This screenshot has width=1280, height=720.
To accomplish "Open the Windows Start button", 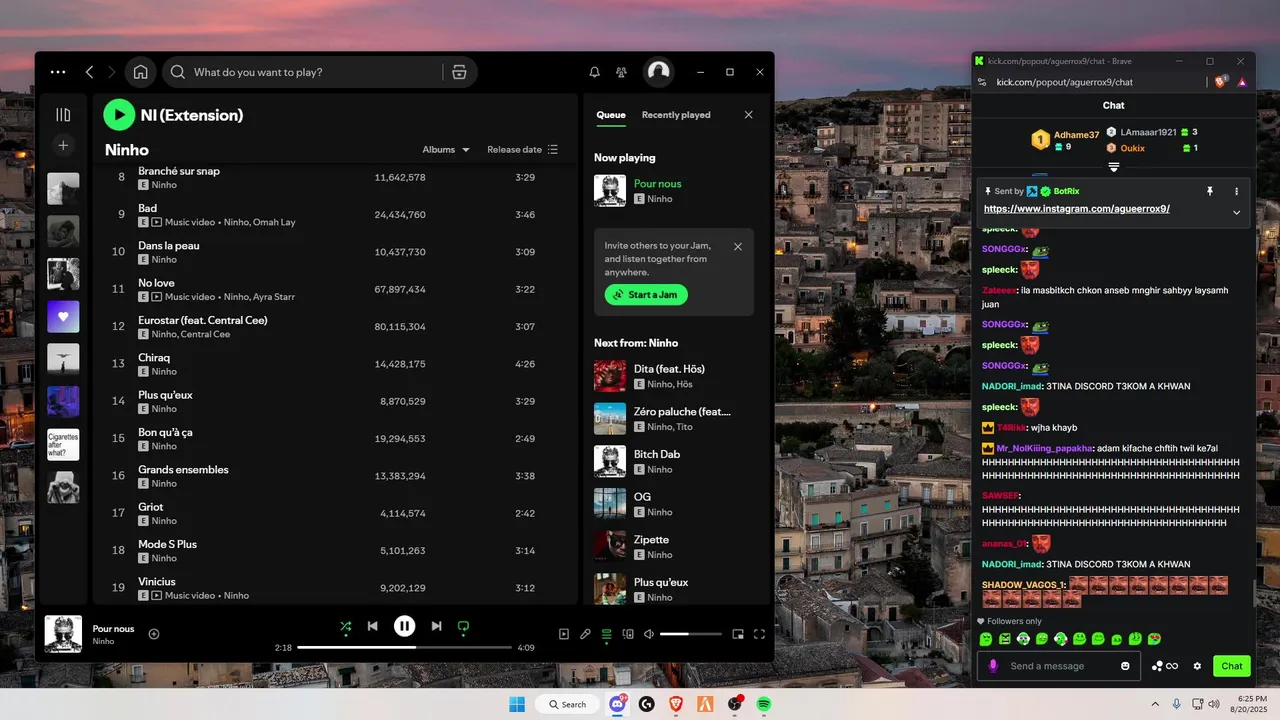I will pyautogui.click(x=517, y=704).
